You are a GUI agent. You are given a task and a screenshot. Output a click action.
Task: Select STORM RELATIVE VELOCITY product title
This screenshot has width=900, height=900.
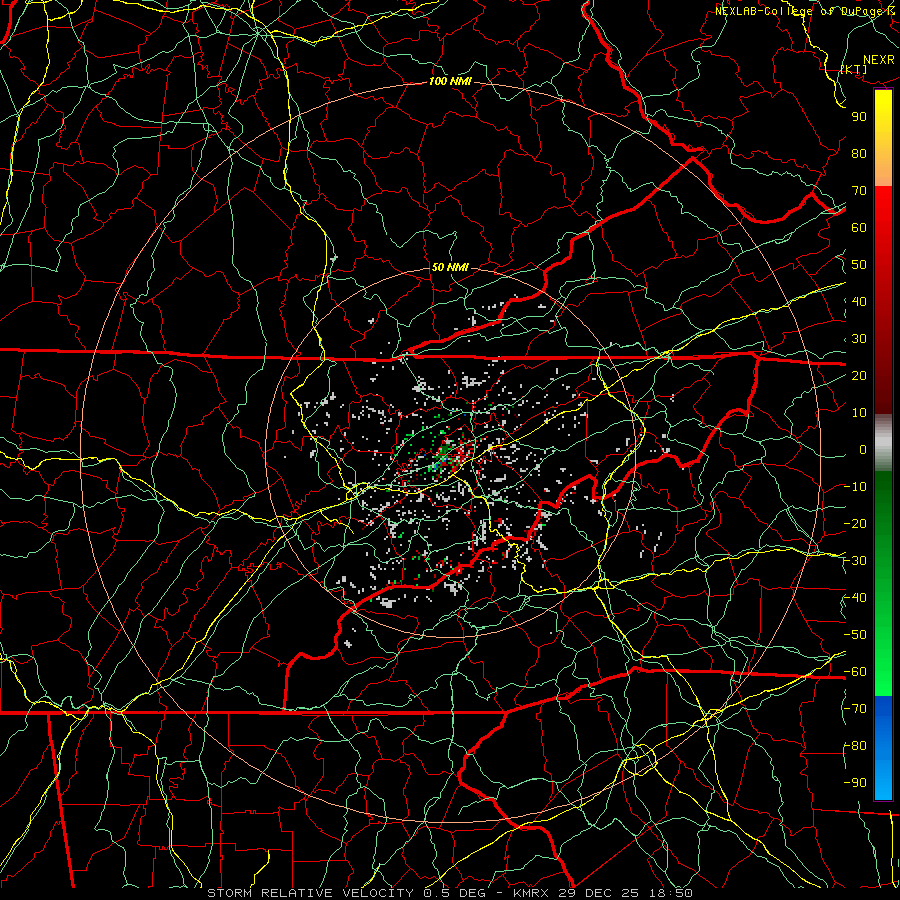(x=310, y=893)
